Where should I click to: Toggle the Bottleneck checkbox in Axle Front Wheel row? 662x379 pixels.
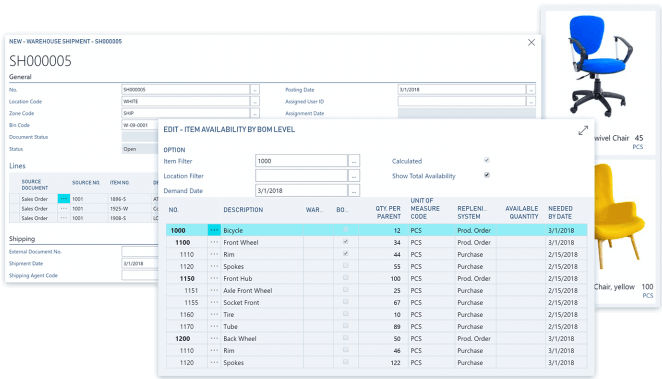pyautogui.click(x=346, y=290)
